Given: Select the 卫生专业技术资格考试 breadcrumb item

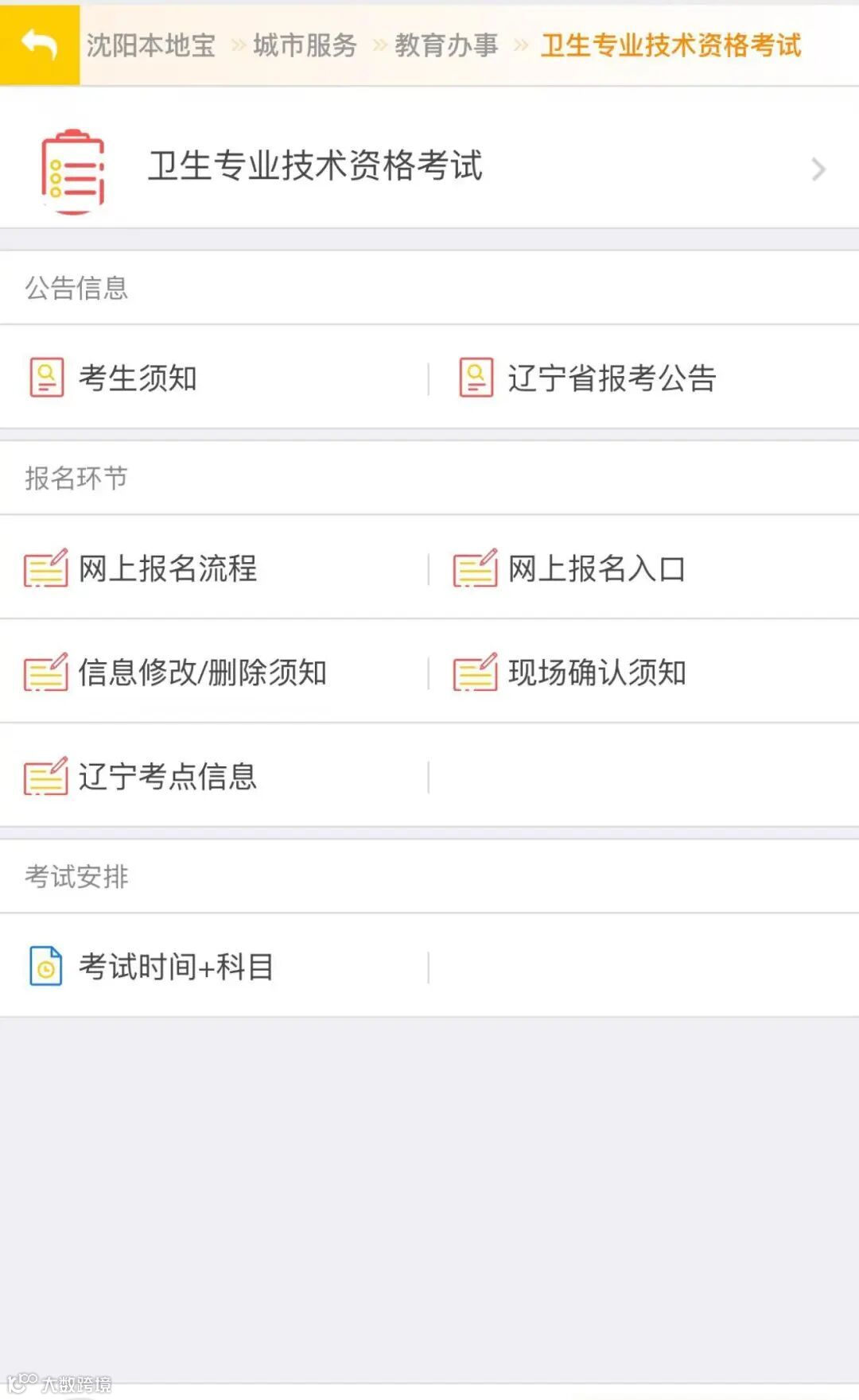Looking at the screenshot, I should click(670, 45).
